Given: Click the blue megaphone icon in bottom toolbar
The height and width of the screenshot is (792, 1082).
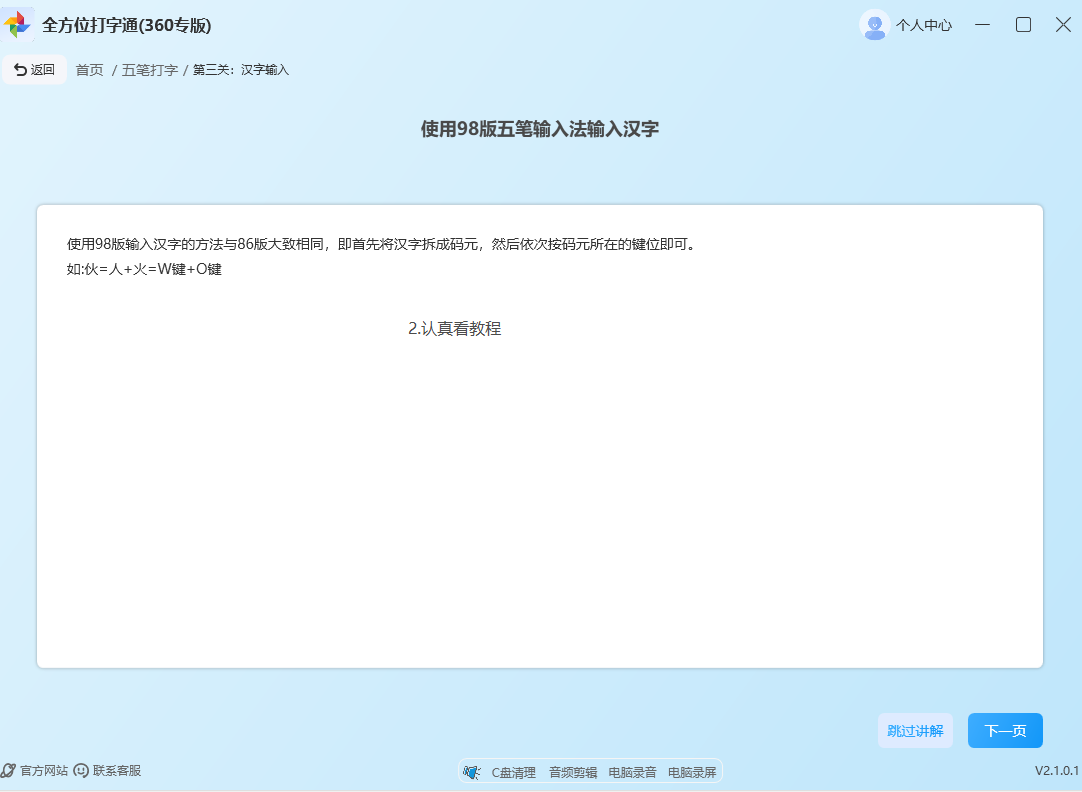Looking at the screenshot, I should tap(470, 771).
